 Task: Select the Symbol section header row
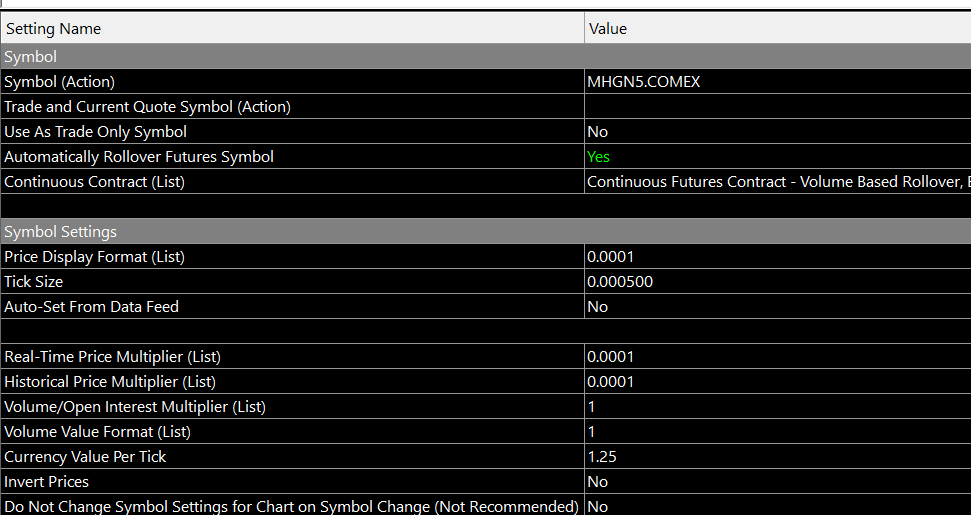pos(31,57)
